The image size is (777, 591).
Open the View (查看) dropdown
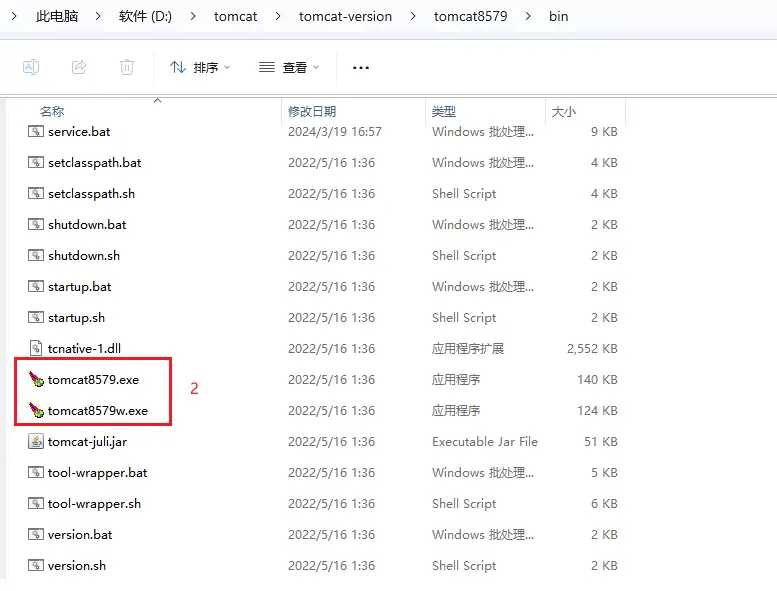tap(289, 67)
